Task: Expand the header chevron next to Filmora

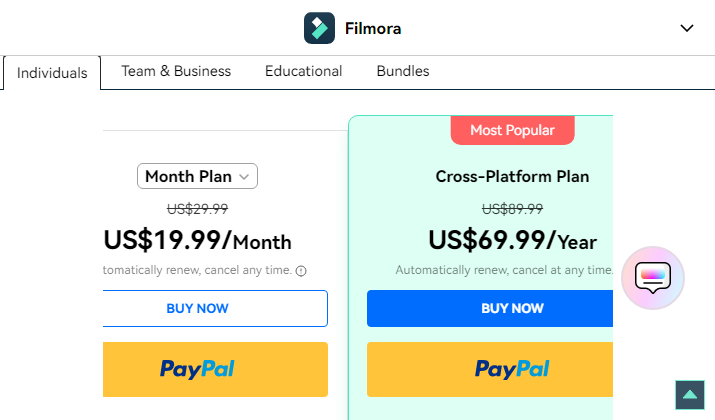Action: coord(687,28)
